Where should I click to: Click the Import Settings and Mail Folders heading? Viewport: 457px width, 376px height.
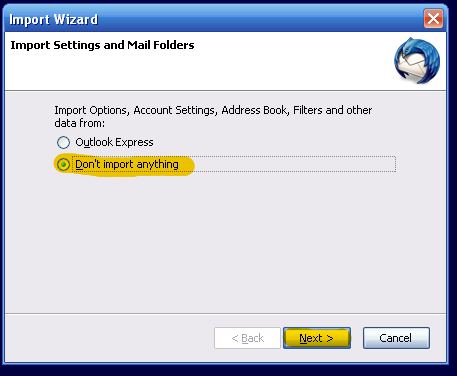(x=102, y=45)
